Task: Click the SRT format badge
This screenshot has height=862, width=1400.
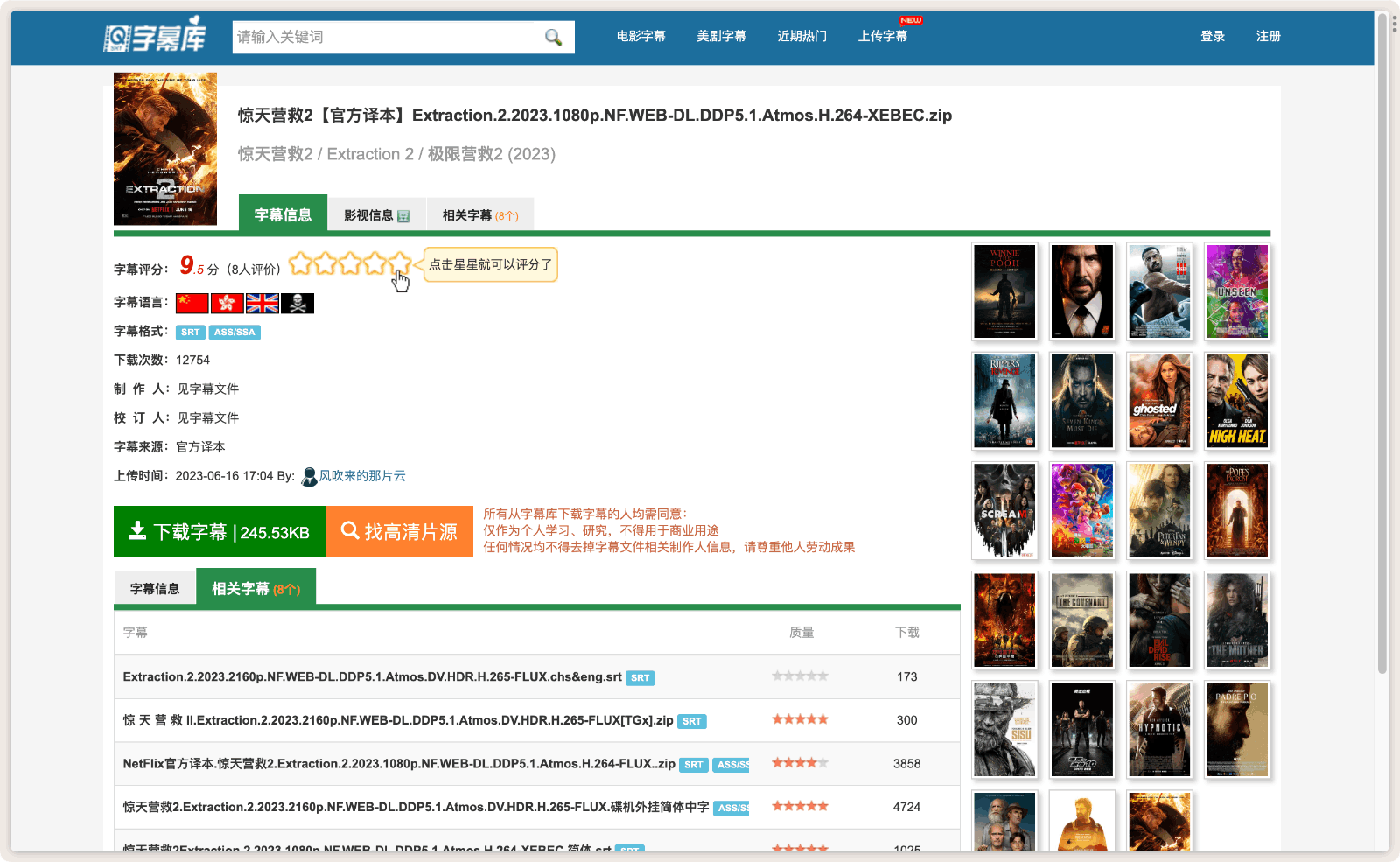Action: (x=191, y=333)
